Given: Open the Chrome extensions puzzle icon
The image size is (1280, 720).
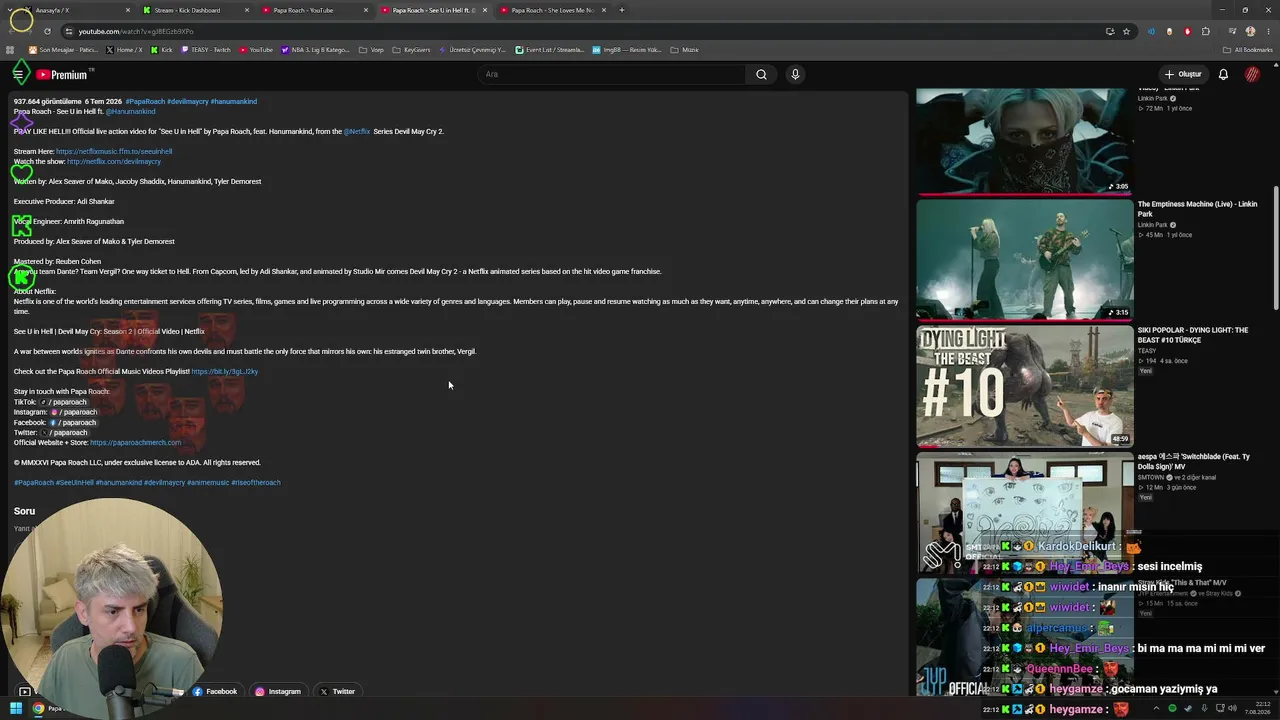Looking at the screenshot, I should point(1206,31).
